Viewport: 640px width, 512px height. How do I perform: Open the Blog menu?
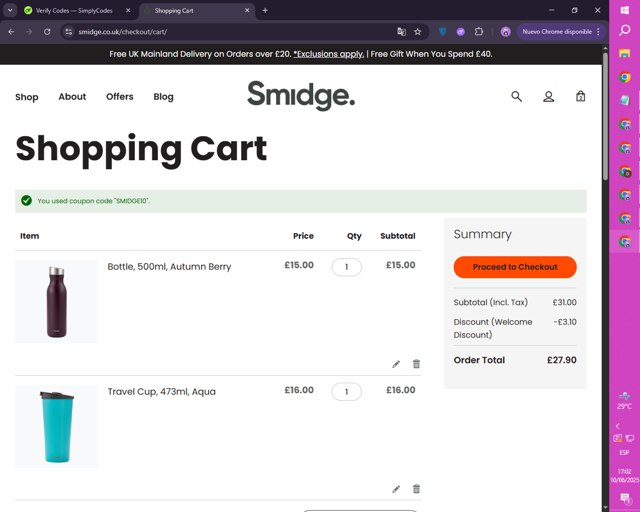(163, 97)
